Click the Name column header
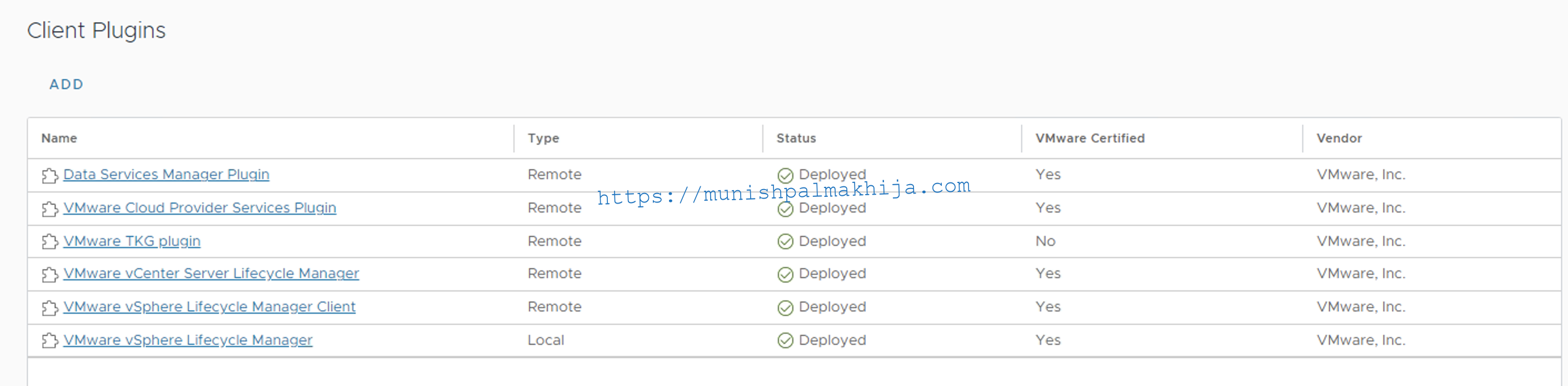Screen dimensions: 1568x386 [x=59, y=138]
